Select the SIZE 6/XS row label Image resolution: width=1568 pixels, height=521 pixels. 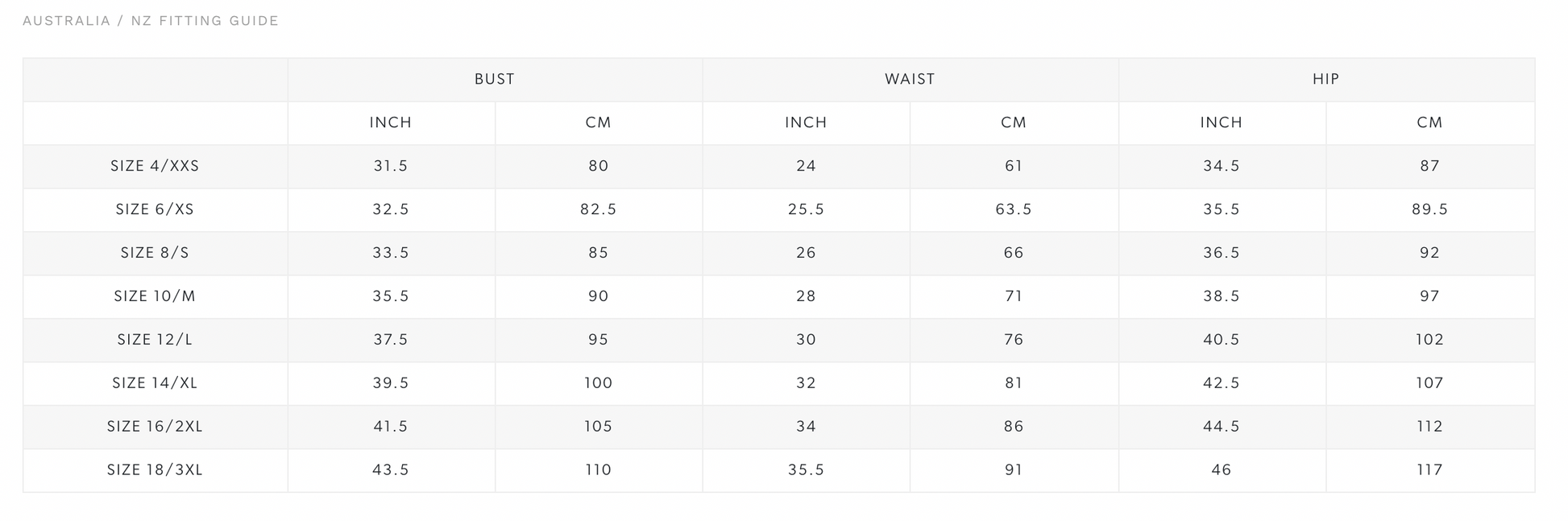[155, 209]
